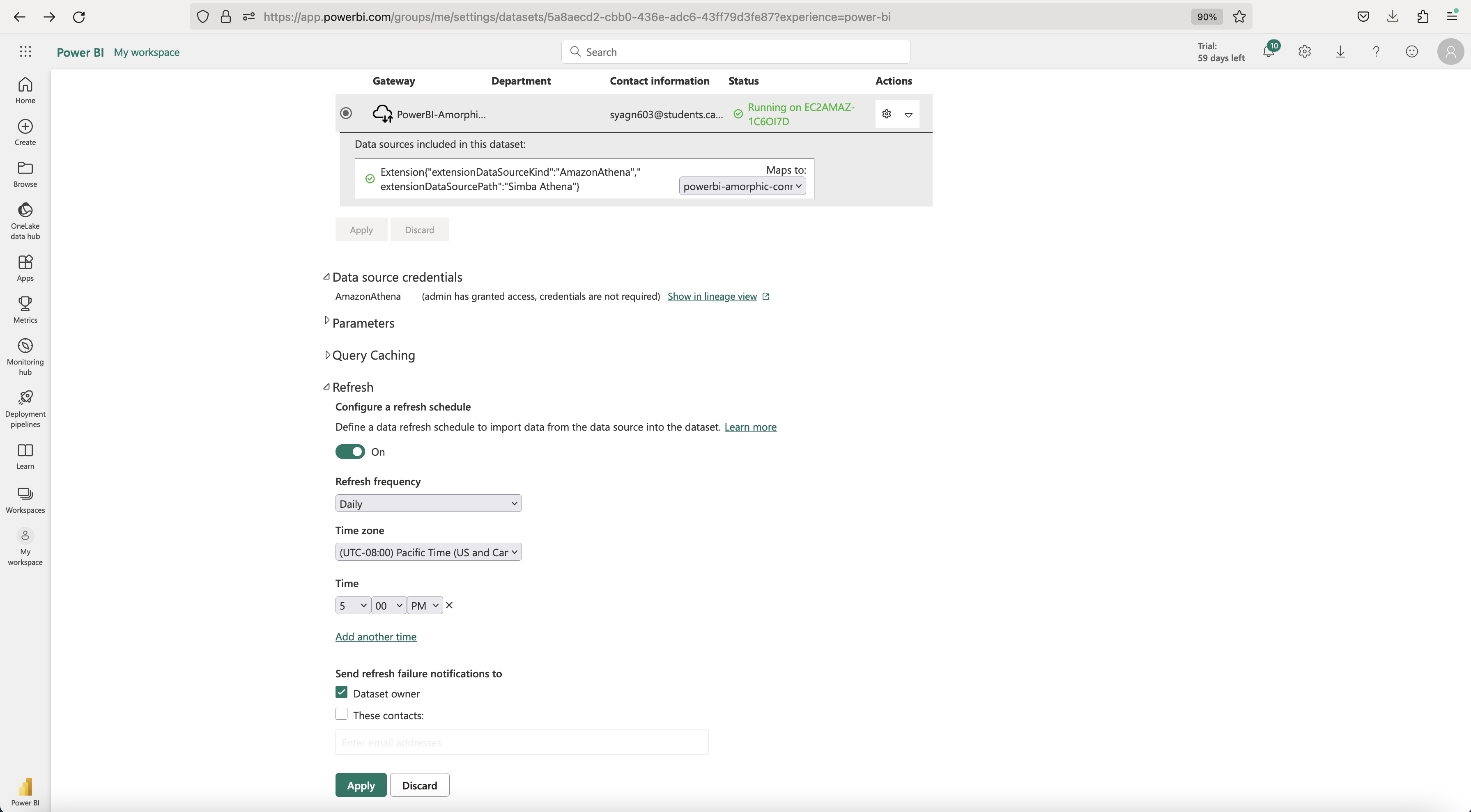Click the My workspace breadcrumb
The height and width of the screenshot is (812, 1471).
click(x=147, y=52)
